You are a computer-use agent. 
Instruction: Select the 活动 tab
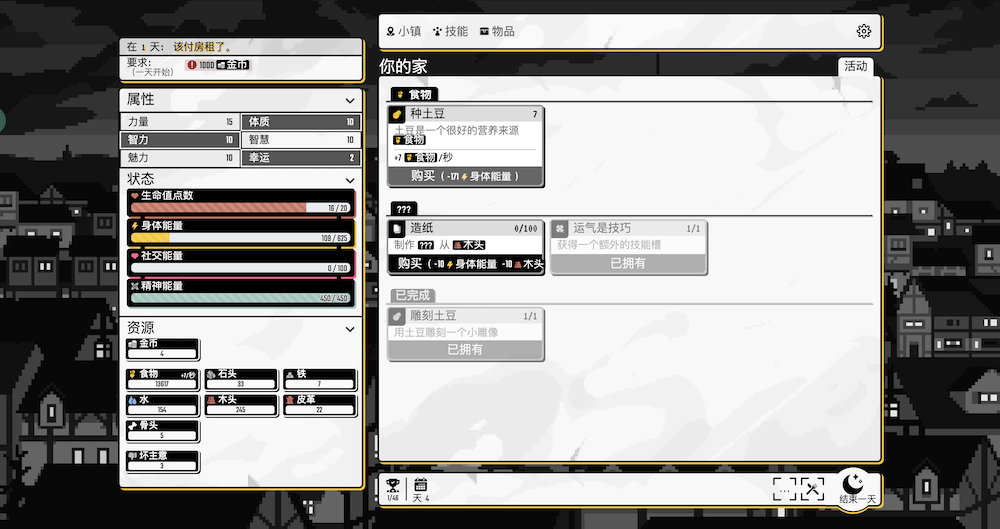pos(856,66)
